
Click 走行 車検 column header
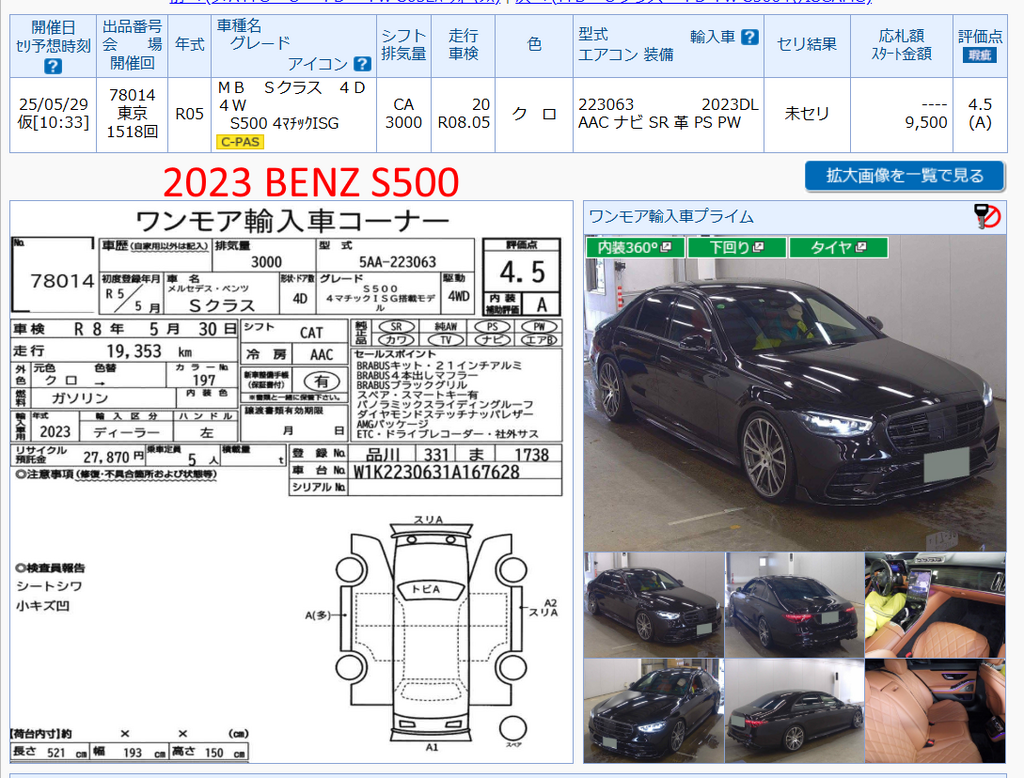(x=463, y=44)
